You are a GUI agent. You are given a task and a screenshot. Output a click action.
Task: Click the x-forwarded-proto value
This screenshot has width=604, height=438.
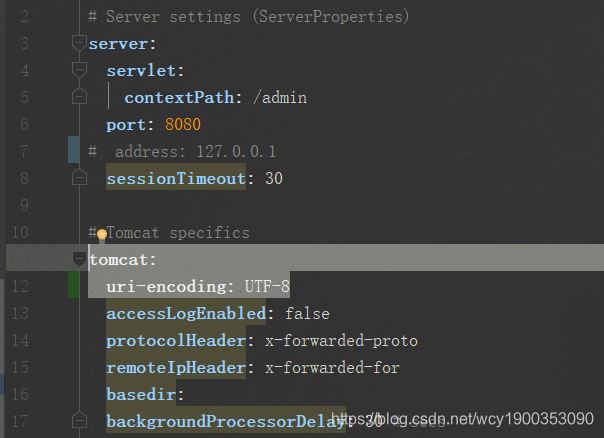coord(341,341)
